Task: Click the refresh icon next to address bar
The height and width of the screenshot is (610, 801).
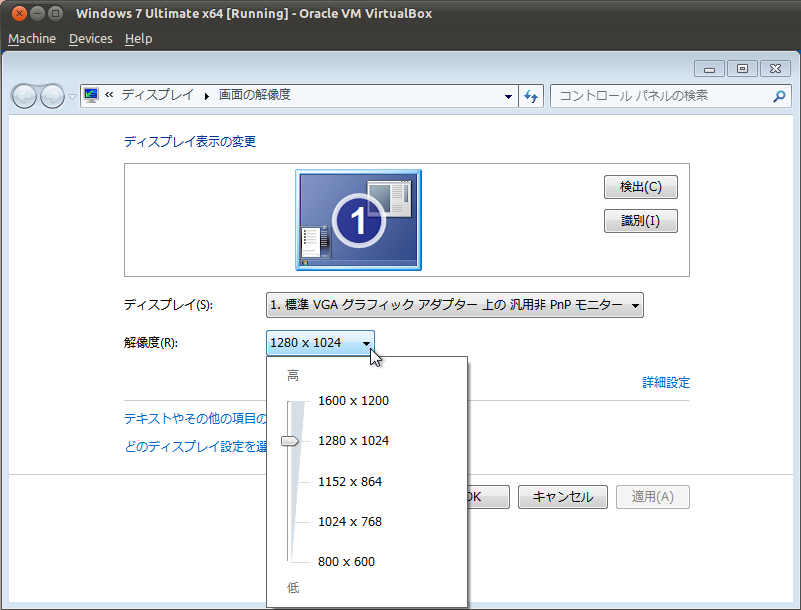Action: [531, 96]
